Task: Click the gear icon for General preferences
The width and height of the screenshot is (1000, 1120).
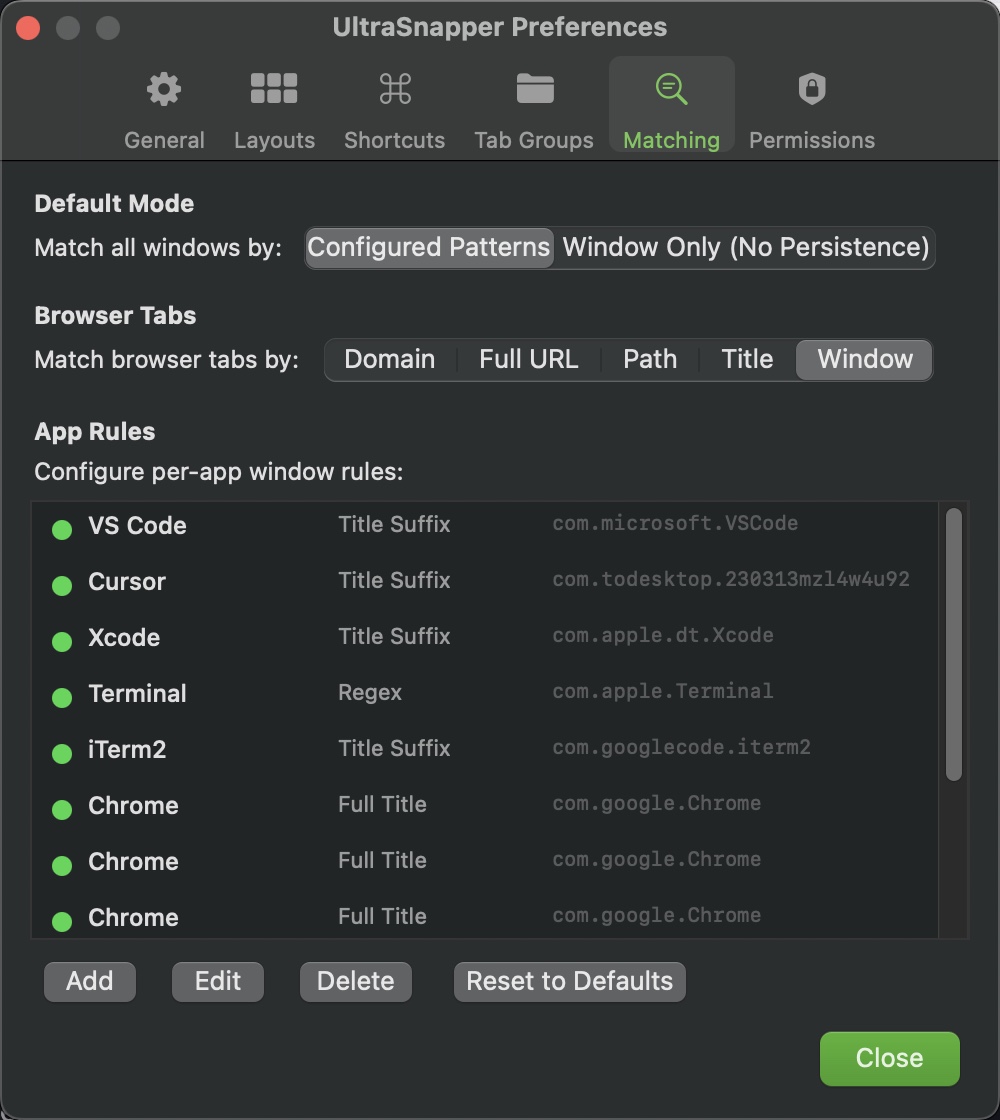Action: click(x=164, y=89)
